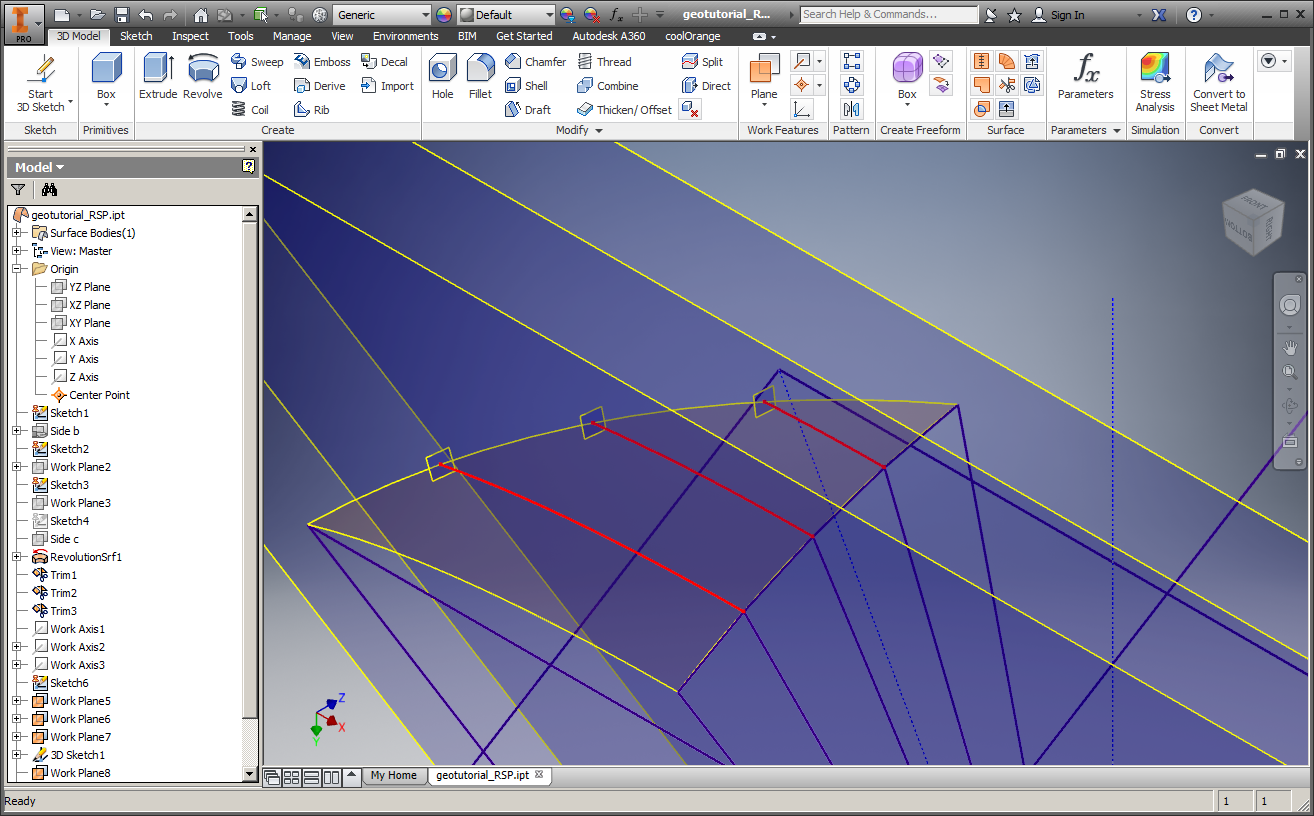The height and width of the screenshot is (816, 1314).
Task: Click the Combine tool
Action: point(608,86)
